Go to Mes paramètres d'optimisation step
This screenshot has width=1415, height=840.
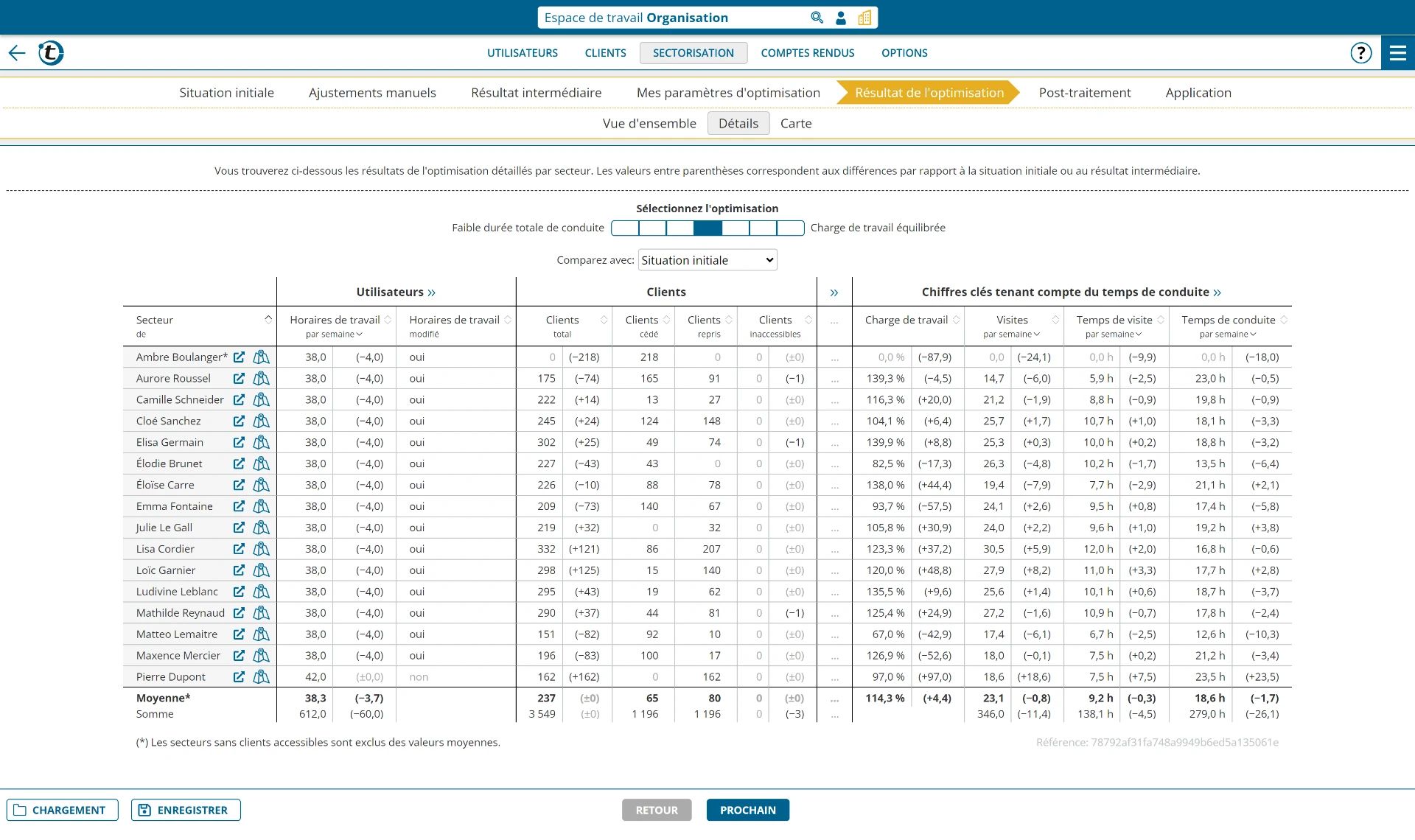tap(728, 93)
